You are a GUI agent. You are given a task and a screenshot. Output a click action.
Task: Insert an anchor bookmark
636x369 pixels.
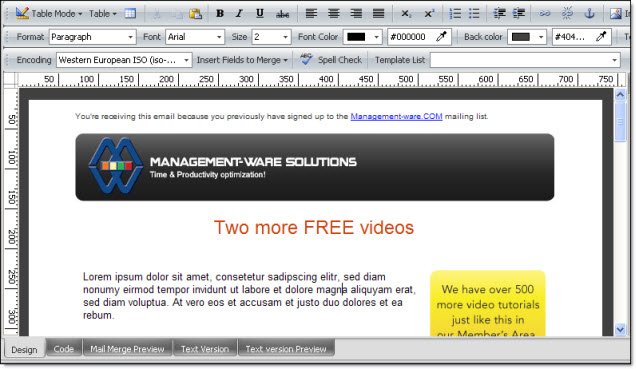pos(589,13)
